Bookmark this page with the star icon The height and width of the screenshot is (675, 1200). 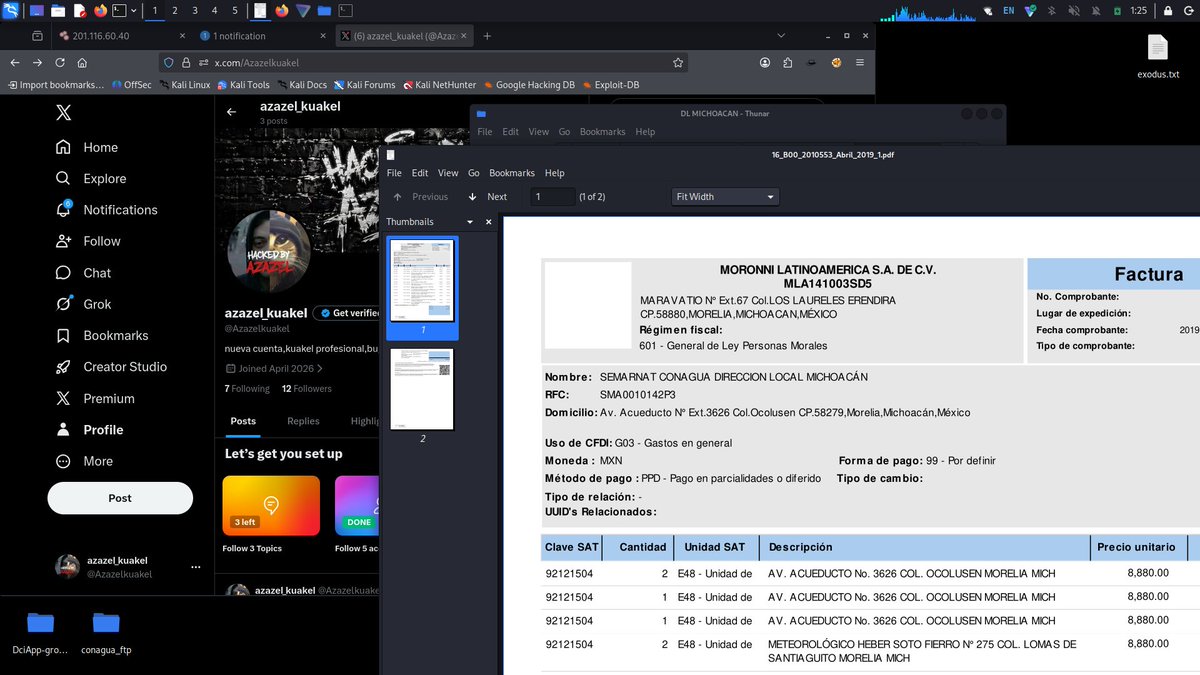[x=678, y=62]
